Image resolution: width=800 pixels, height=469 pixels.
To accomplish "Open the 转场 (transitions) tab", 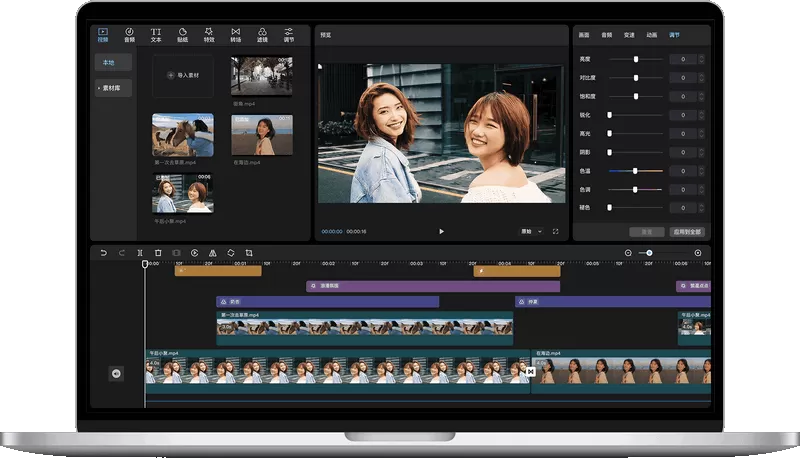I will coord(236,35).
